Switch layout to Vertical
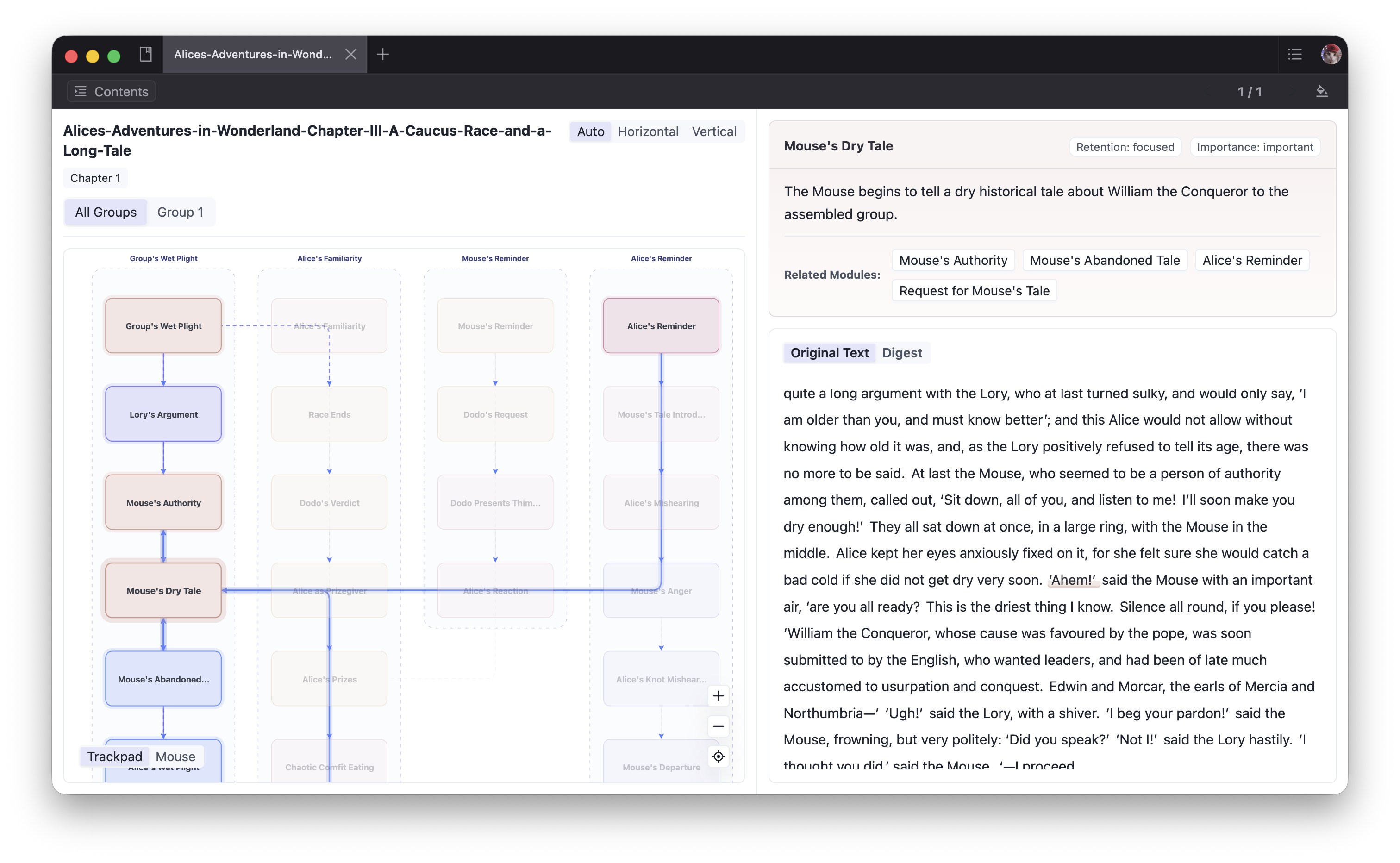1400x863 pixels. click(714, 131)
